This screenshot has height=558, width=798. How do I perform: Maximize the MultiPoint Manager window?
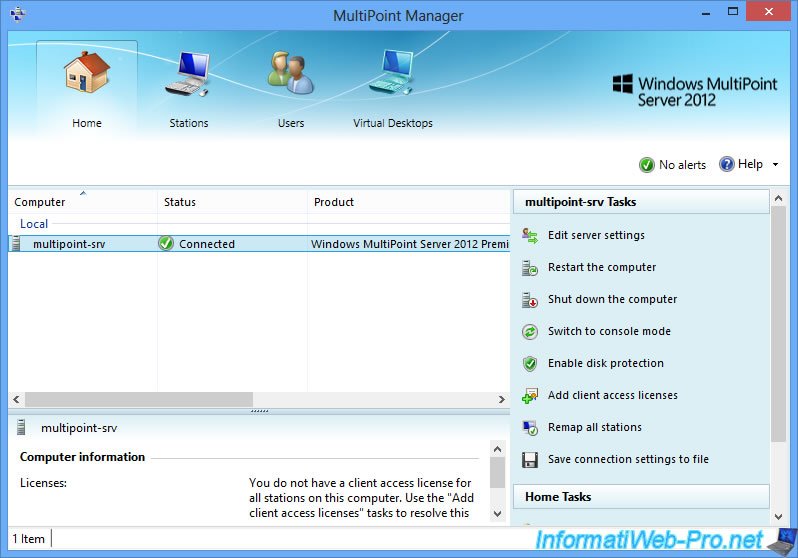point(733,11)
